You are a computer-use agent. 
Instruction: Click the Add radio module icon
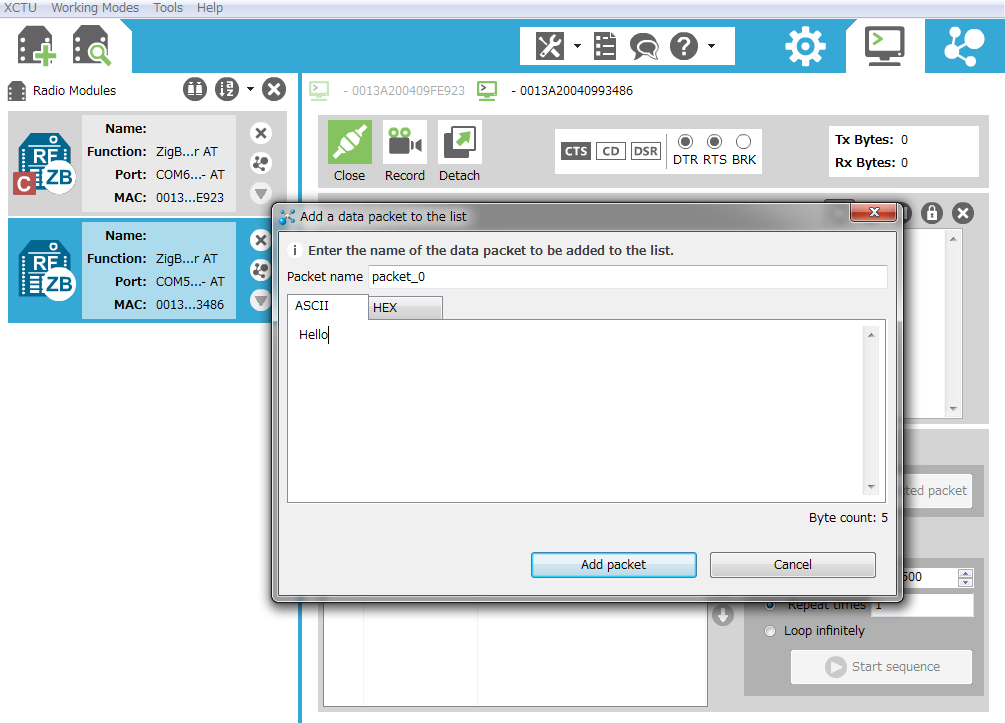[x=37, y=46]
